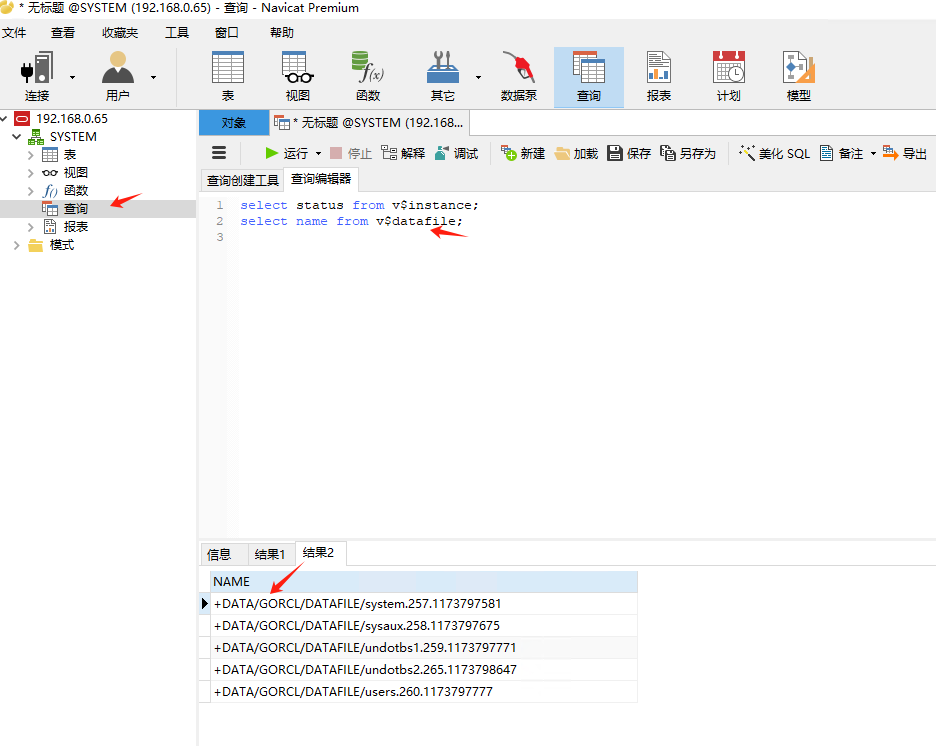Viewport: 936px width, 746px height.
Task: Click the 停止 stop button
Action: tap(351, 153)
